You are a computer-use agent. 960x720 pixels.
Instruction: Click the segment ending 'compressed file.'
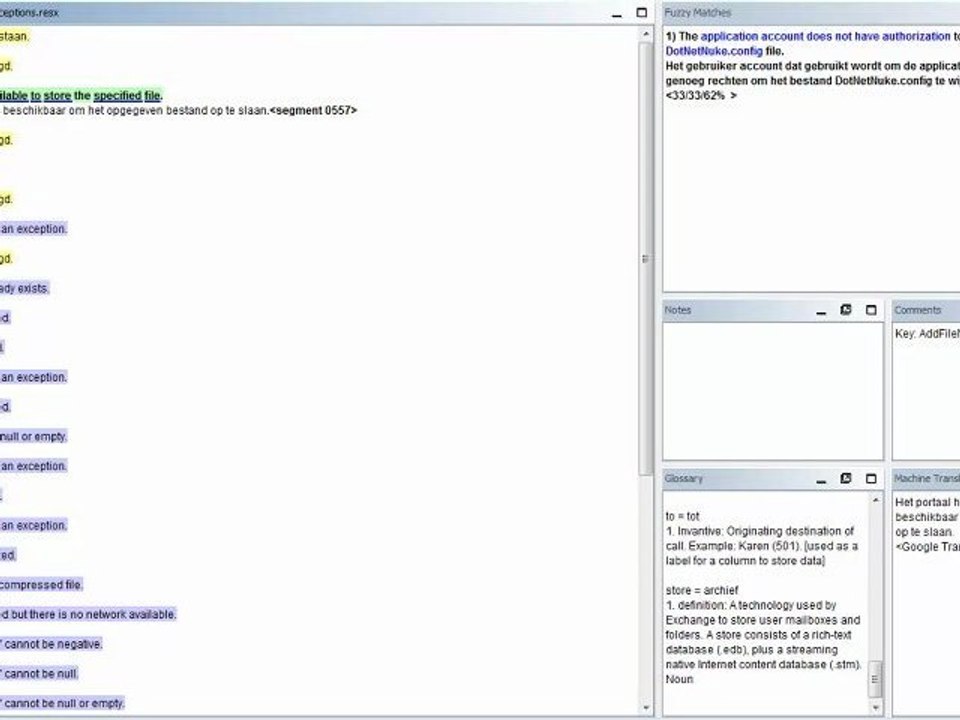(x=41, y=585)
